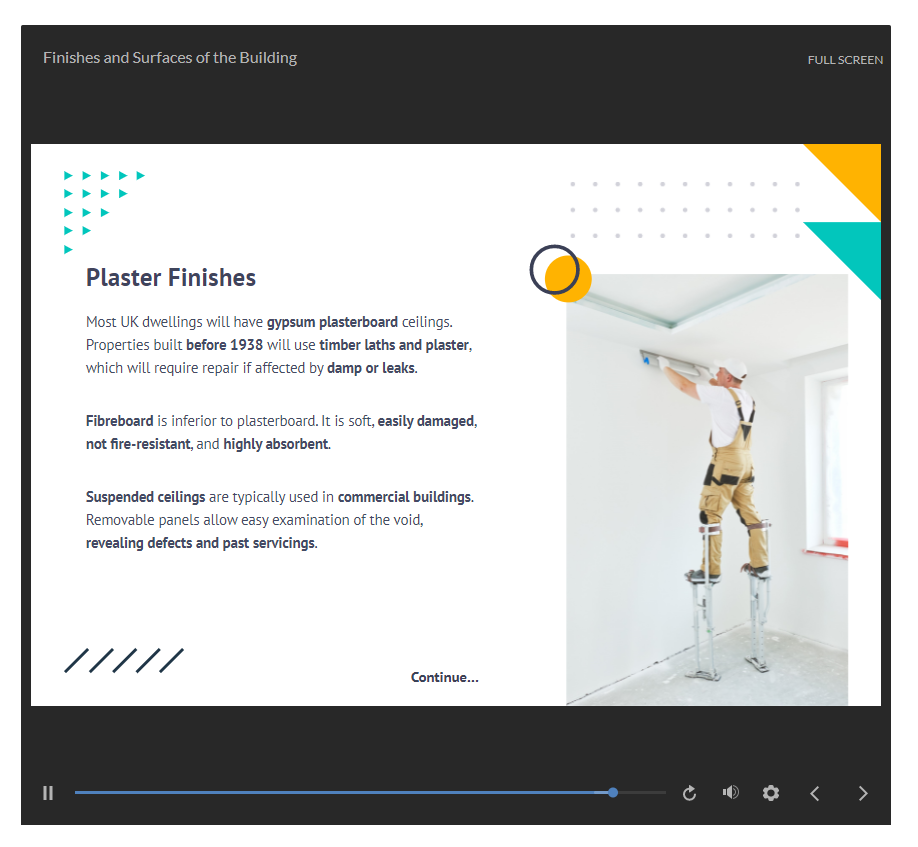Select the Plaster Finishes heading
Image resolution: width=918 pixels, height=847 pixels.
pyautogui.click(x=171, y=277)
